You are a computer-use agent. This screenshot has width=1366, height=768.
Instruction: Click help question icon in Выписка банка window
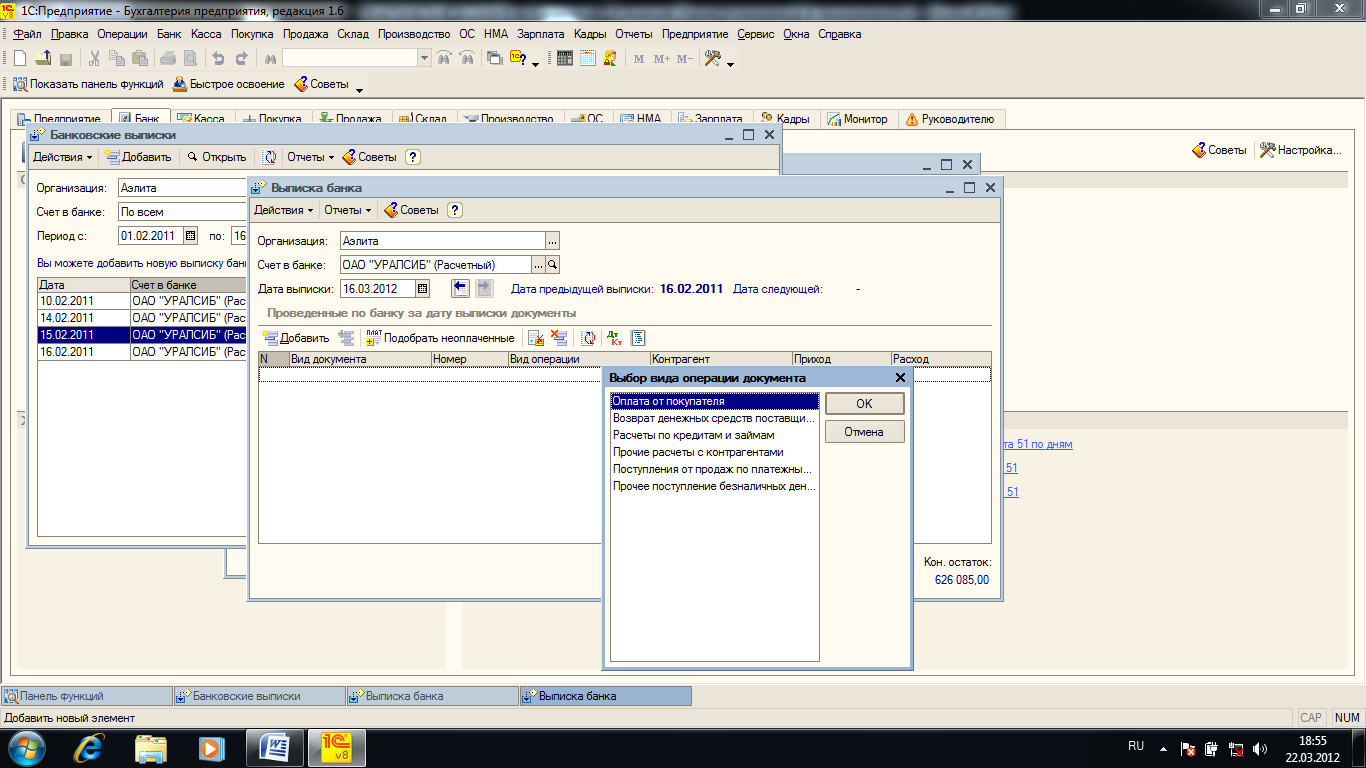[455, 210]
